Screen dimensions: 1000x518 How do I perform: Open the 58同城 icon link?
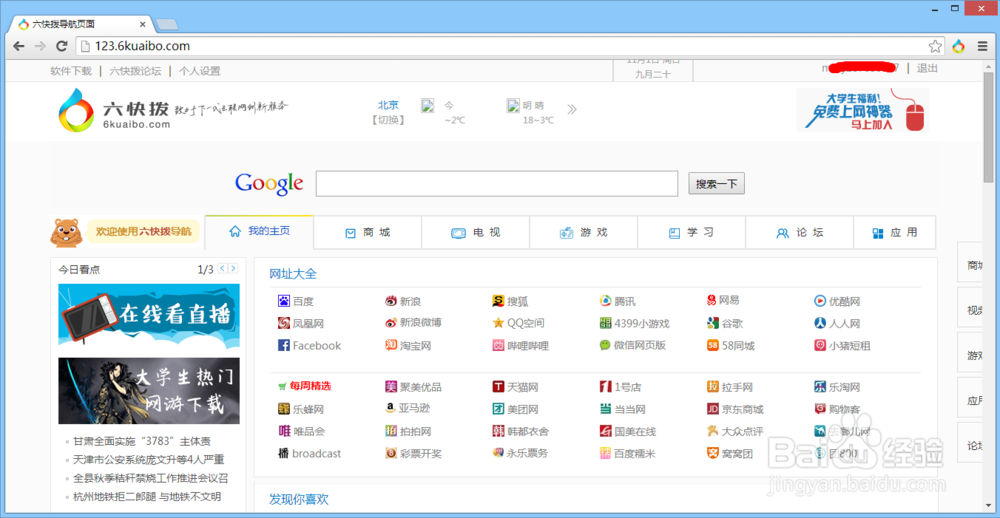[712, 346]
